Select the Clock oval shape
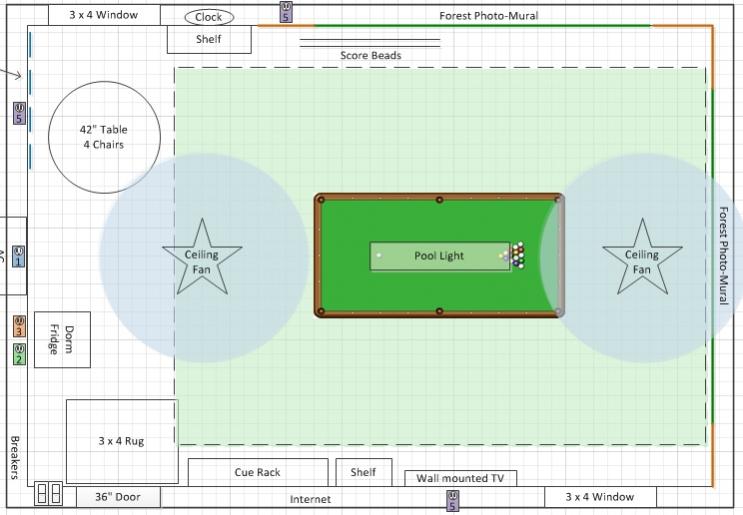This screenshot has height=515, width=743. pos(209,17)
